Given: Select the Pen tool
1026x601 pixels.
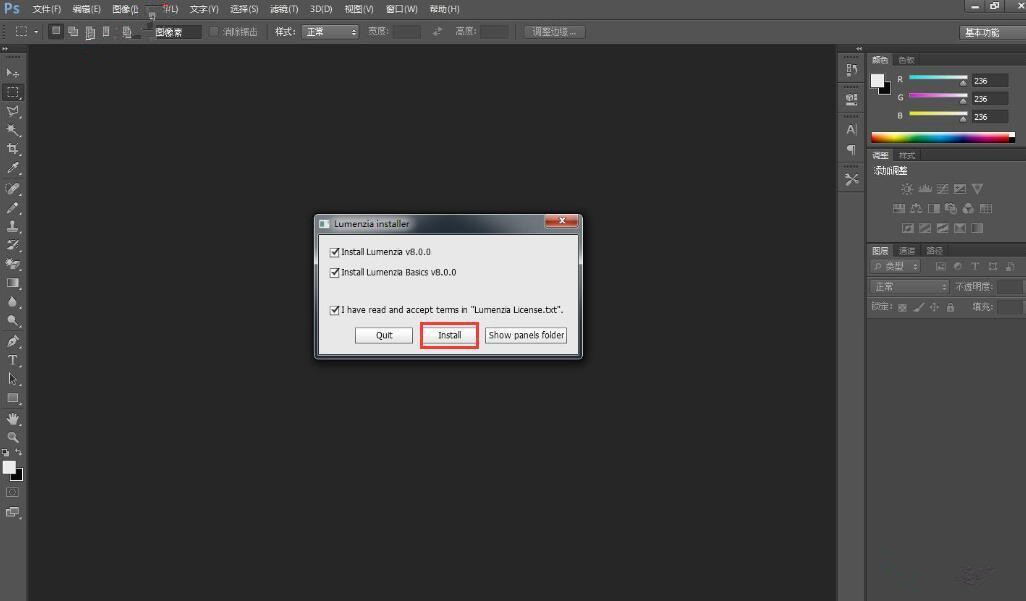Looking at the screenshot, I should 12,341.
